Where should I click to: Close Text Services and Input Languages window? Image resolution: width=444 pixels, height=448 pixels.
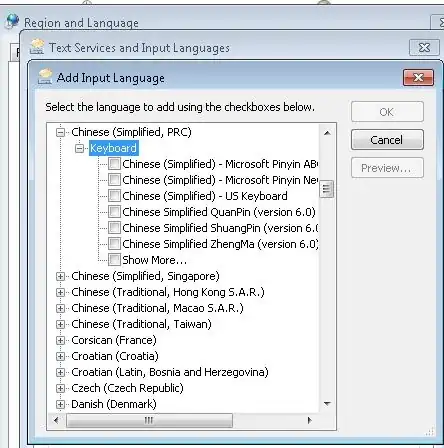[x=424, y=48]
